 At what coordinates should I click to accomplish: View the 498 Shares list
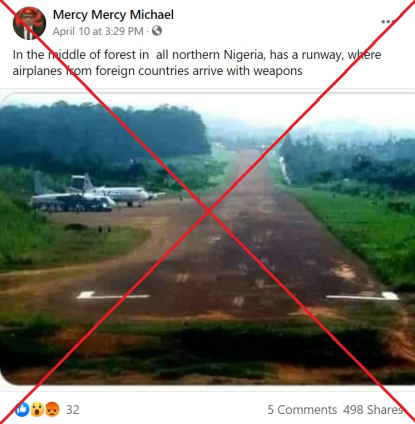373,410
